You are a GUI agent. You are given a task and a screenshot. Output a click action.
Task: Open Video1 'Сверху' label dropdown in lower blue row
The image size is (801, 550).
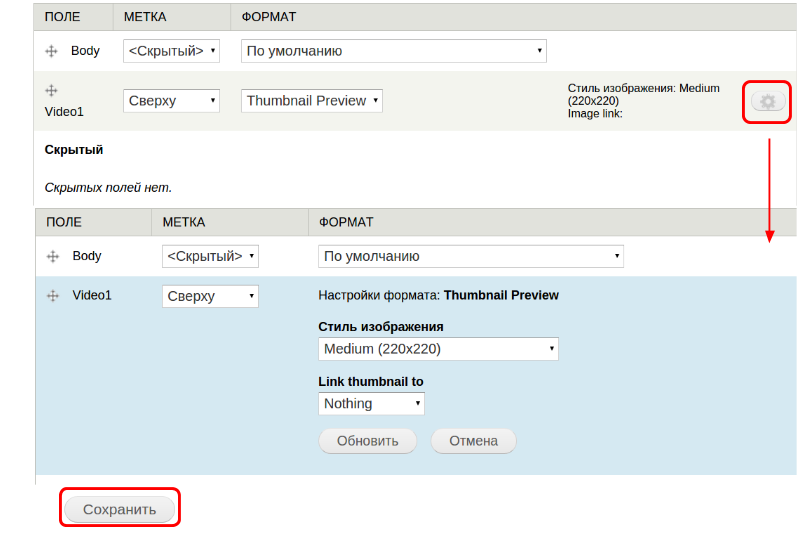[210, 296]
